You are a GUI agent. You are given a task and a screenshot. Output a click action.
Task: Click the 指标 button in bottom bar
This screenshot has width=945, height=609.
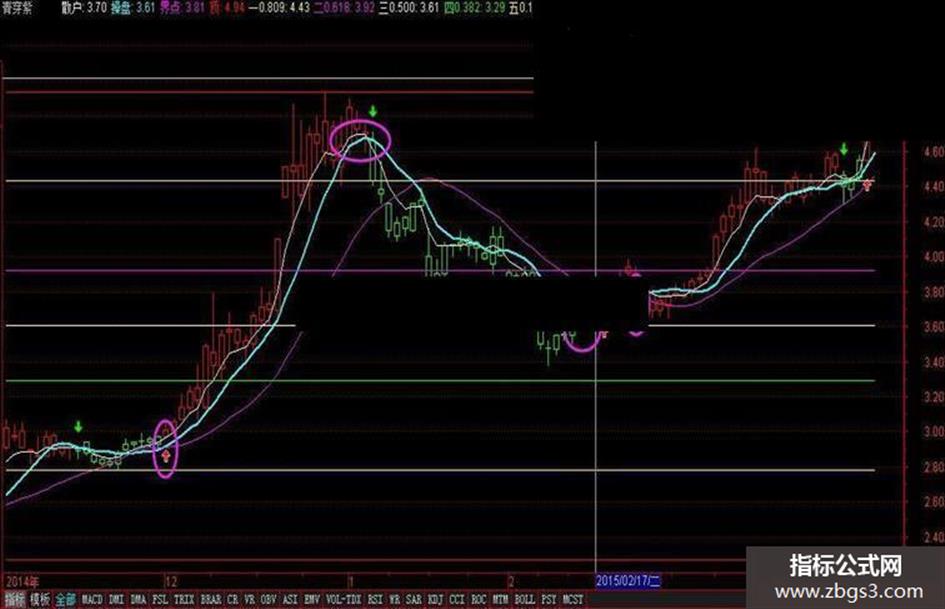pyautogui.click(x=14, y=600)
